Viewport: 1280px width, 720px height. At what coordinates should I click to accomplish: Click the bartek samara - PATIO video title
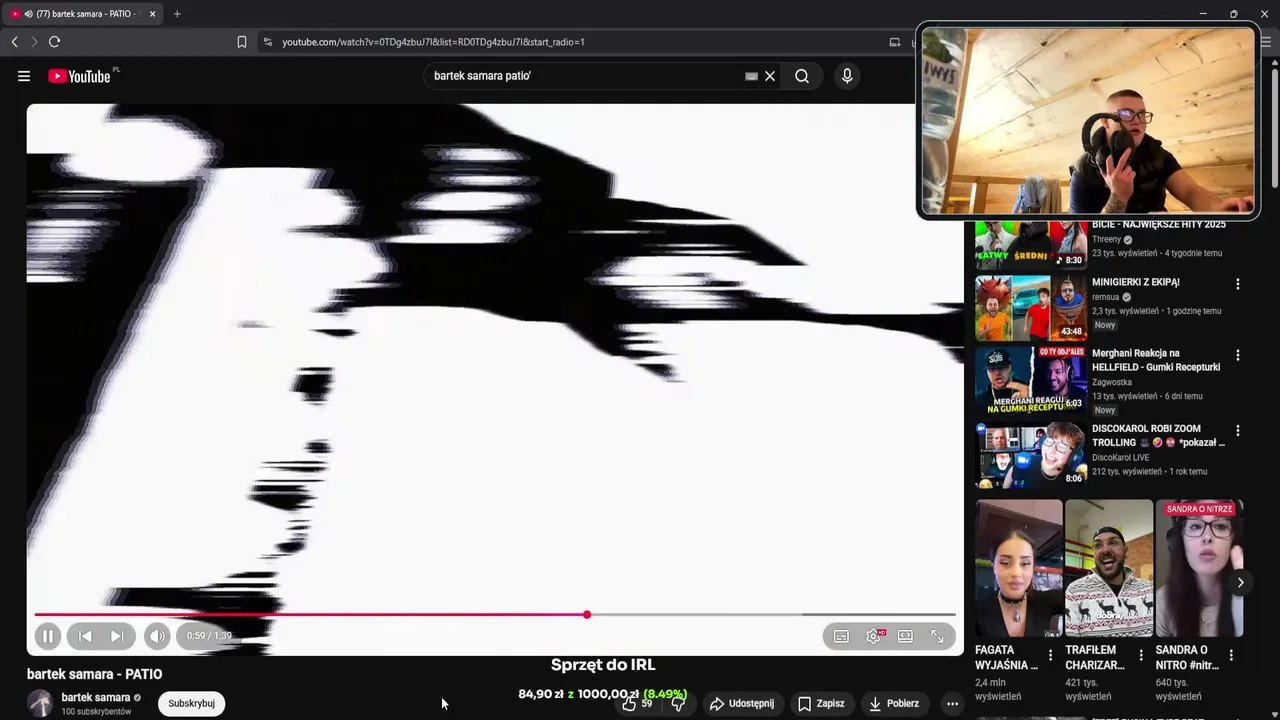tap(94, 674)
